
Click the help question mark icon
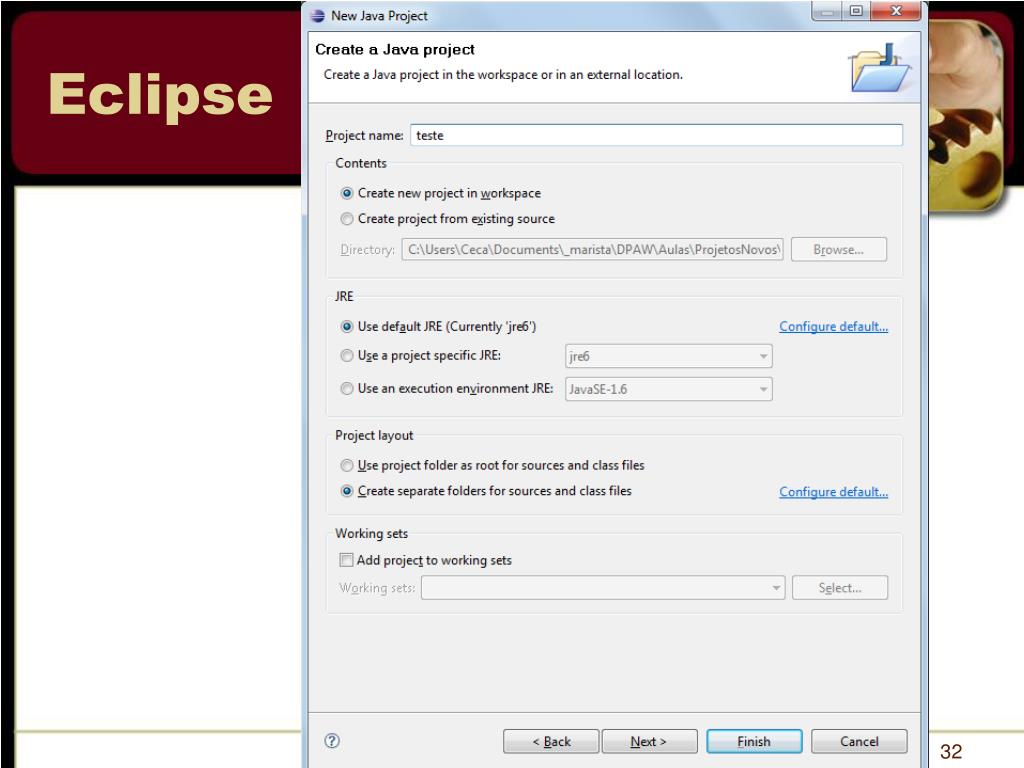pos(332,741)
